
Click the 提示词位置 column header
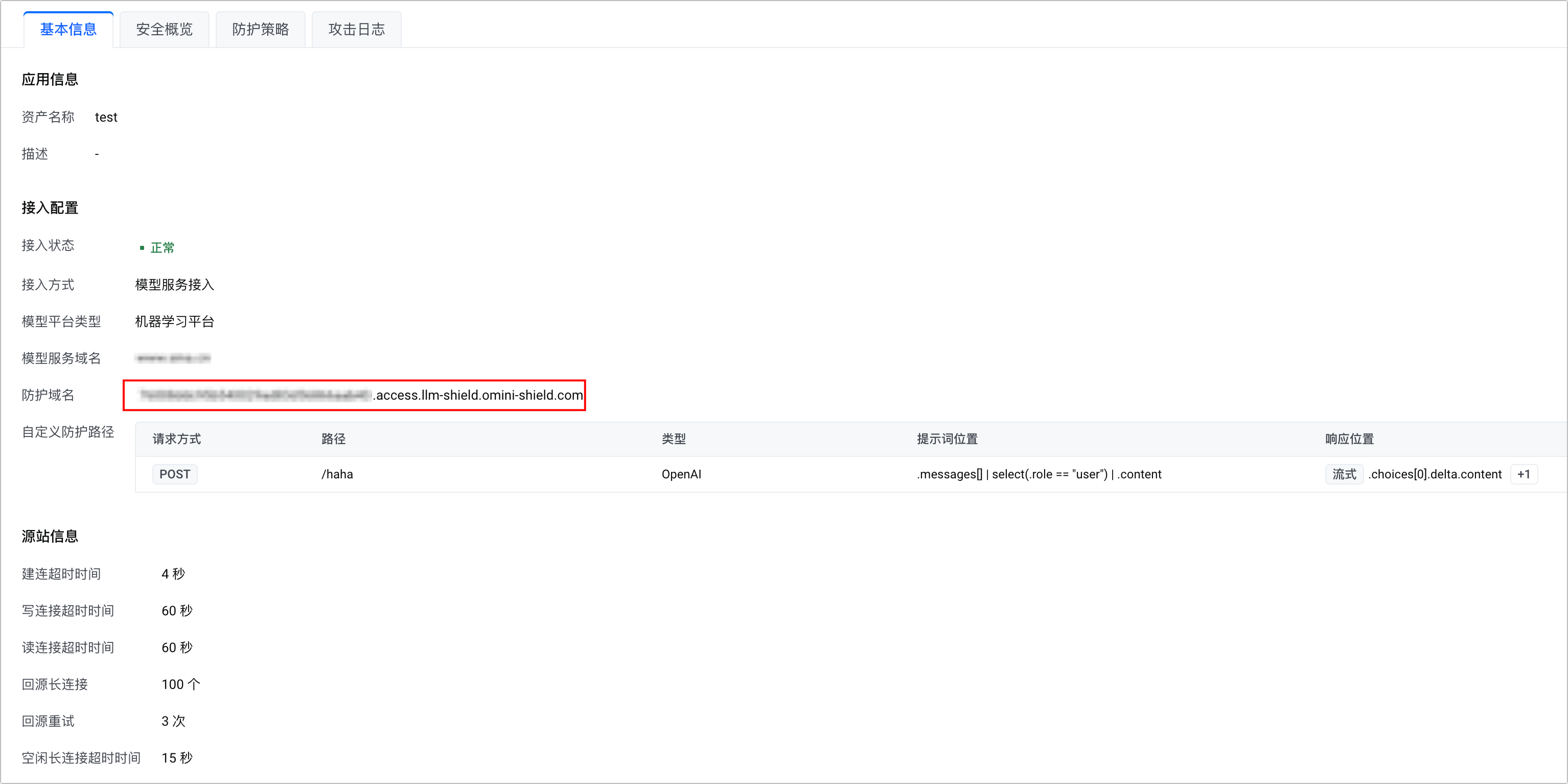(947, 439)
